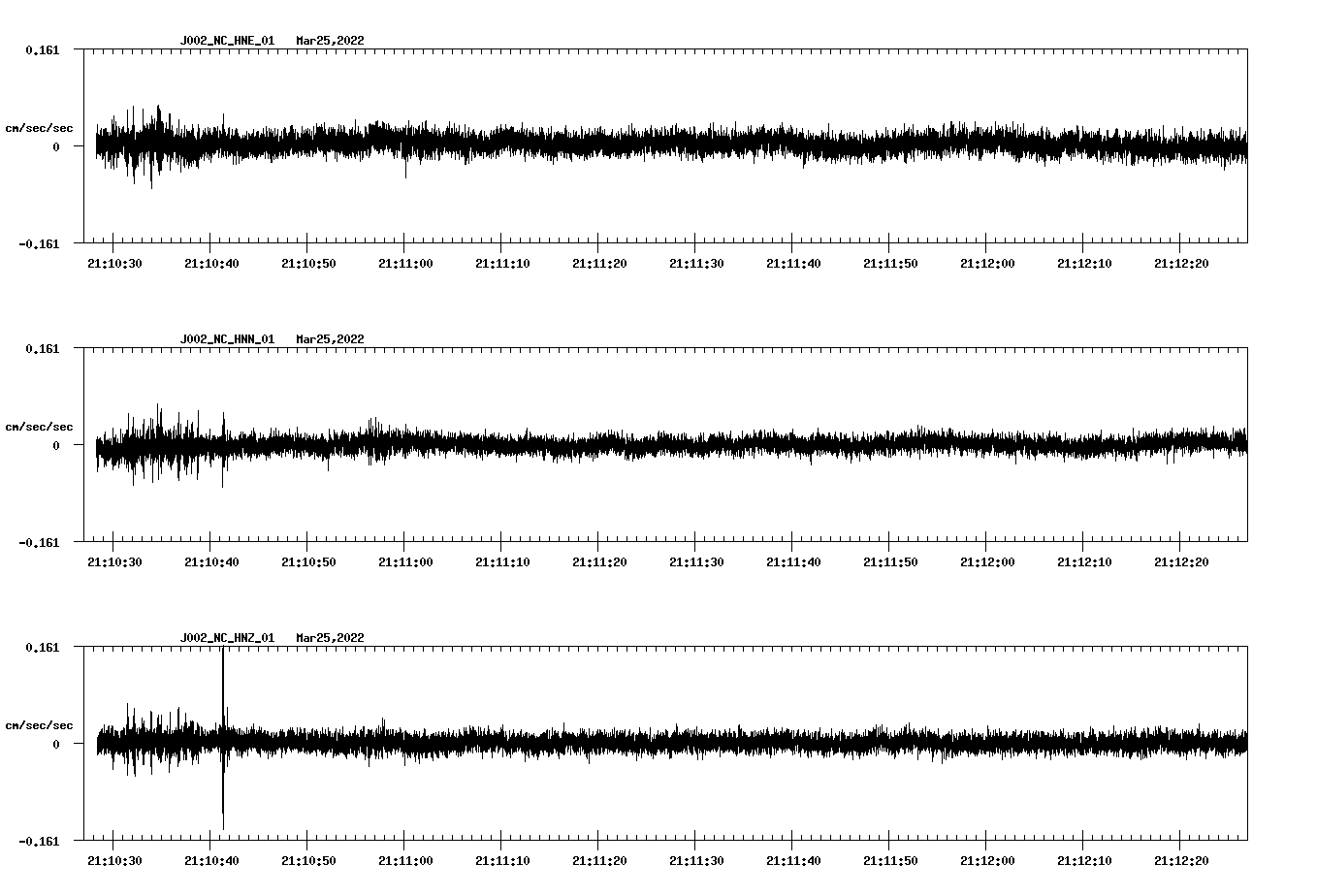
Task: Click the 21:11:30 time label on HNN axis
Action: coord(696,561)
